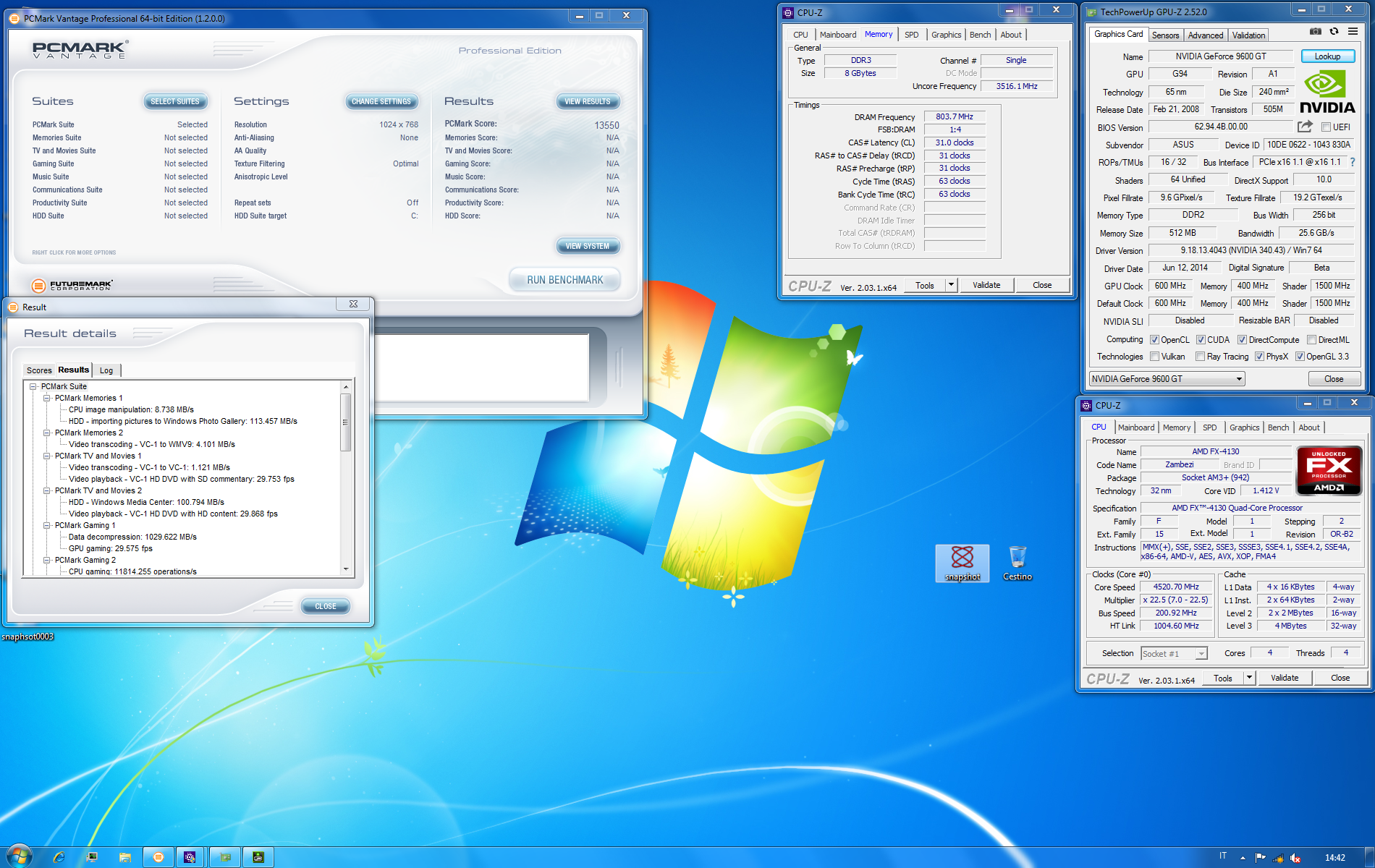Click the network tray icon
The width and height of the screenshot is (1375, 868).
pos(1278,858)
